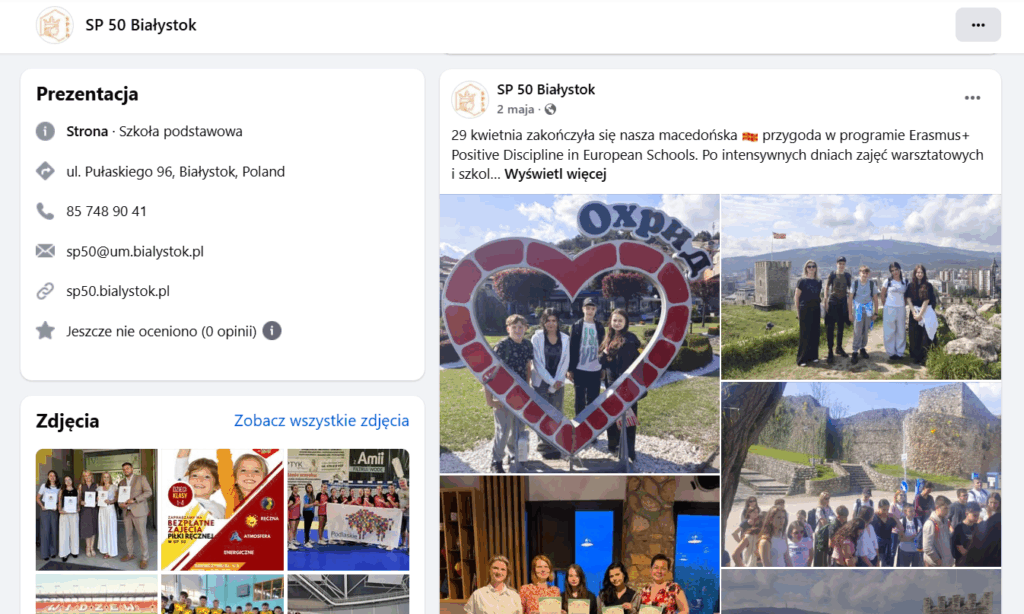Viewport: 1024px width, 614px height.
Task: Open the photo of people holding certificates
Action: 97,509
